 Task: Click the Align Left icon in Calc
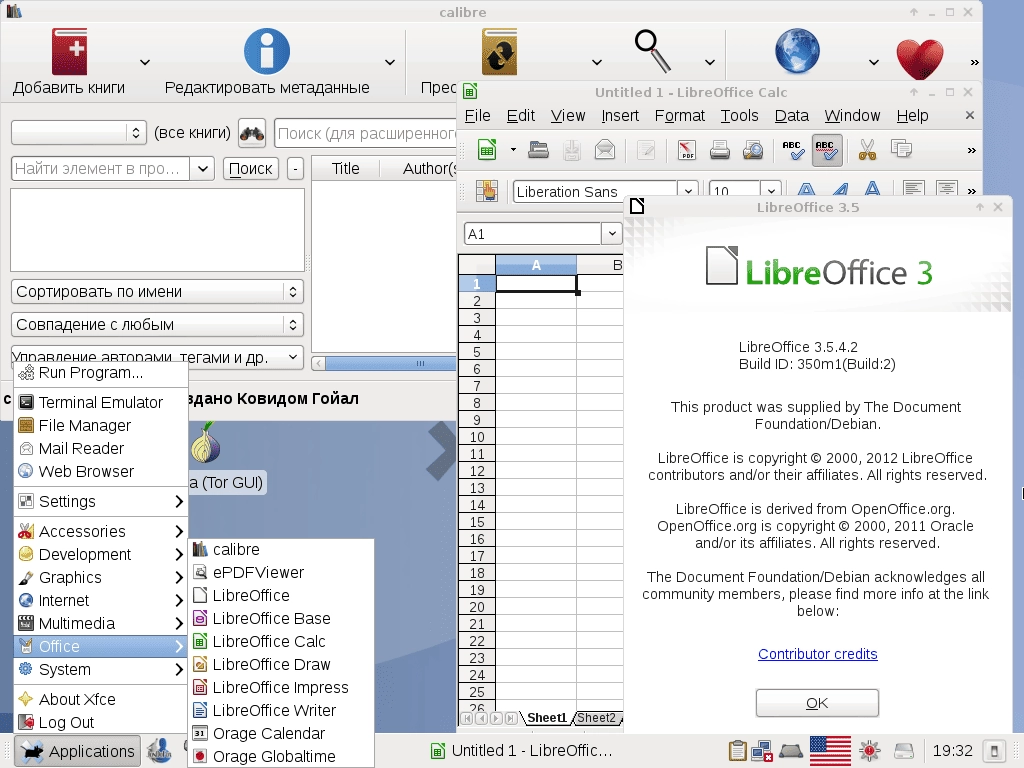(914, 189)
